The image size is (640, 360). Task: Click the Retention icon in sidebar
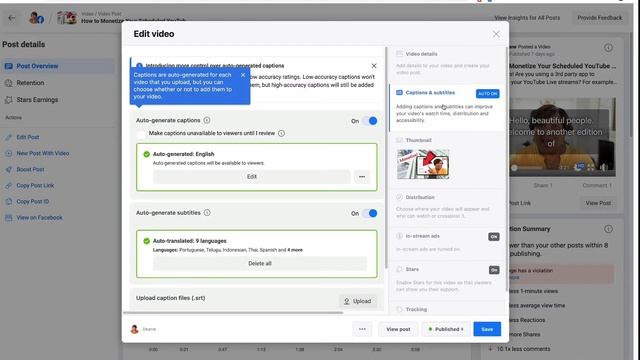pyautogui.click(x=9, y=83)
